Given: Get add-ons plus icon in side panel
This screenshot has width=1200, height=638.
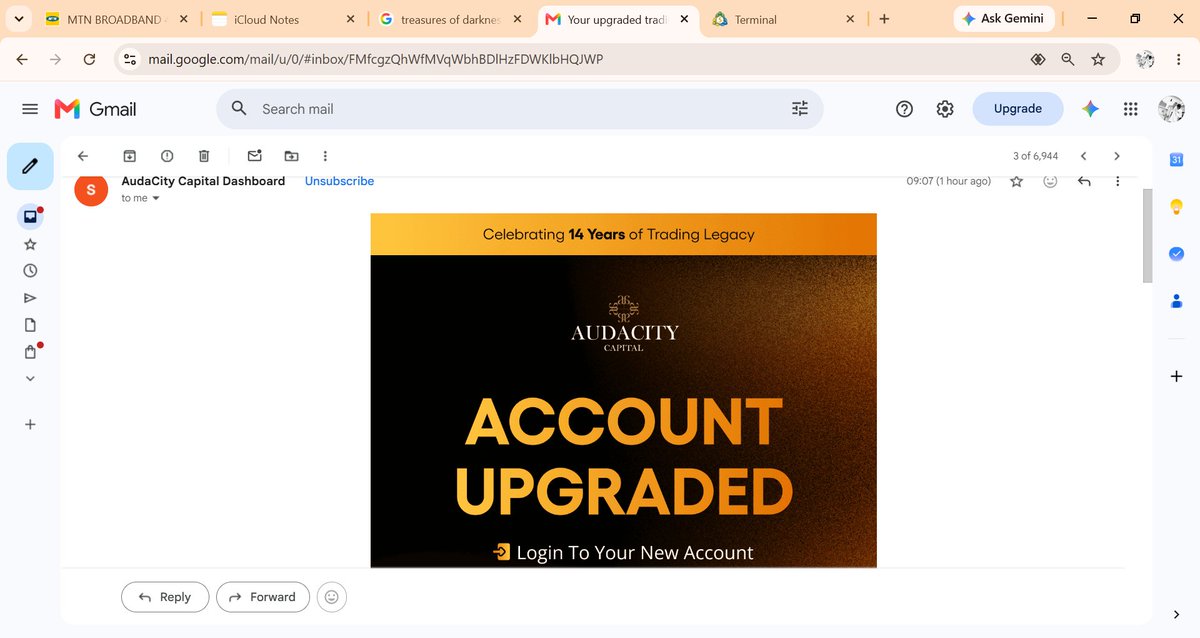Looking at the screenshot, I should (x=1176, y=376).
